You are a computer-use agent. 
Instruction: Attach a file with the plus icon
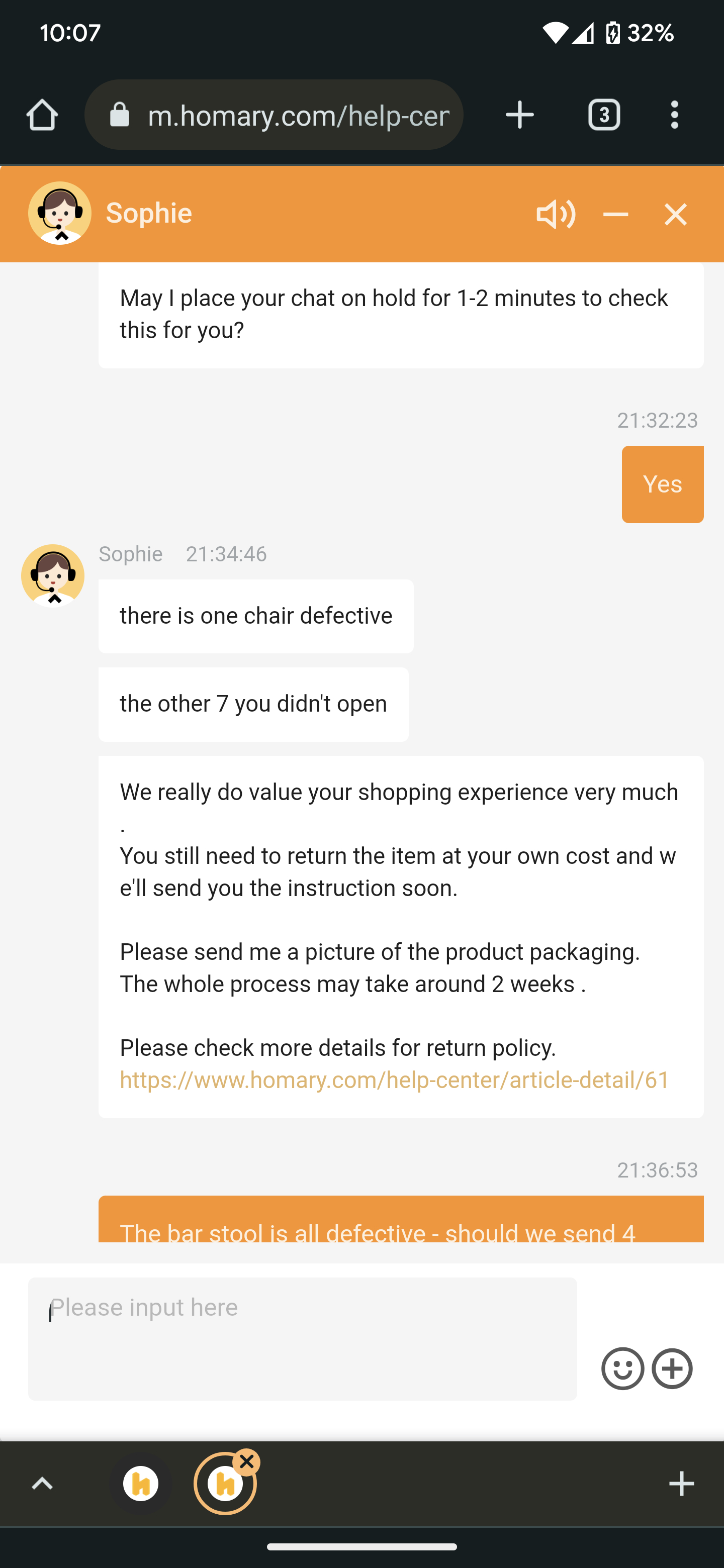pyautogui.click(x=672, y=1368)
